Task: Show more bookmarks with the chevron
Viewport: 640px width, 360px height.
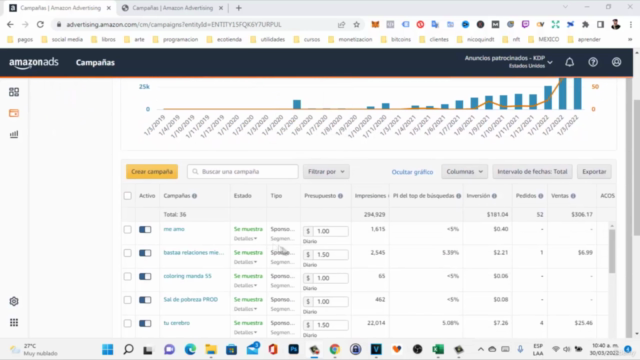Action: (630, 40)
